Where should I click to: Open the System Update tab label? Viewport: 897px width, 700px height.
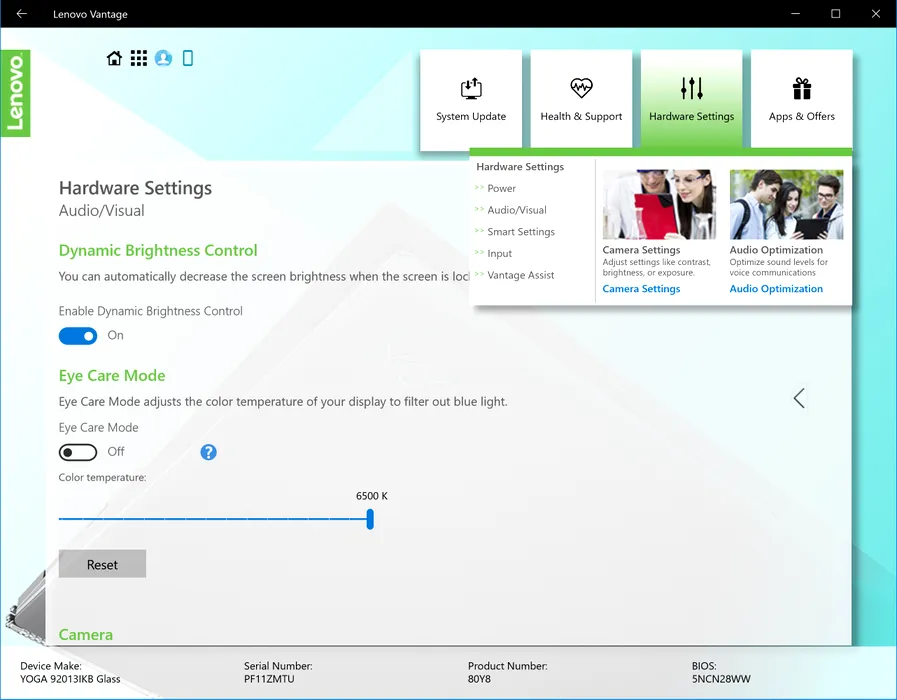[x=471, y=116]
